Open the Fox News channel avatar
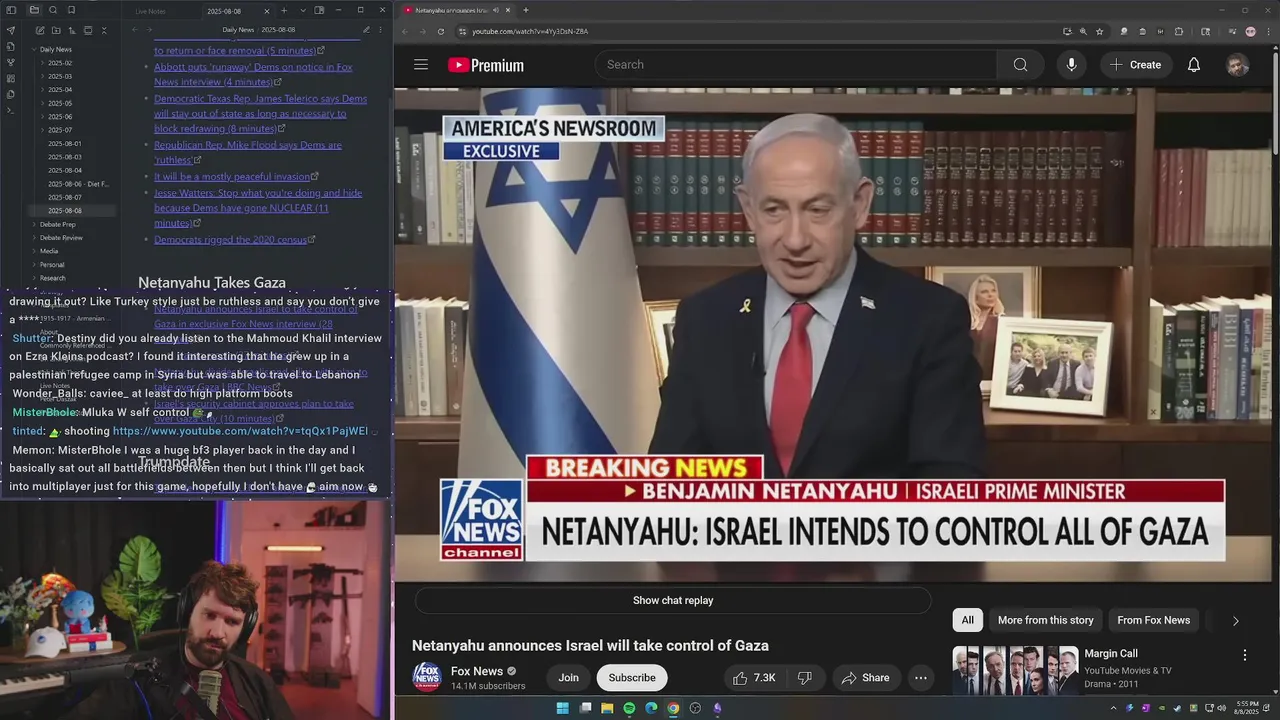1280x720 pixels. tap(427, 677)
